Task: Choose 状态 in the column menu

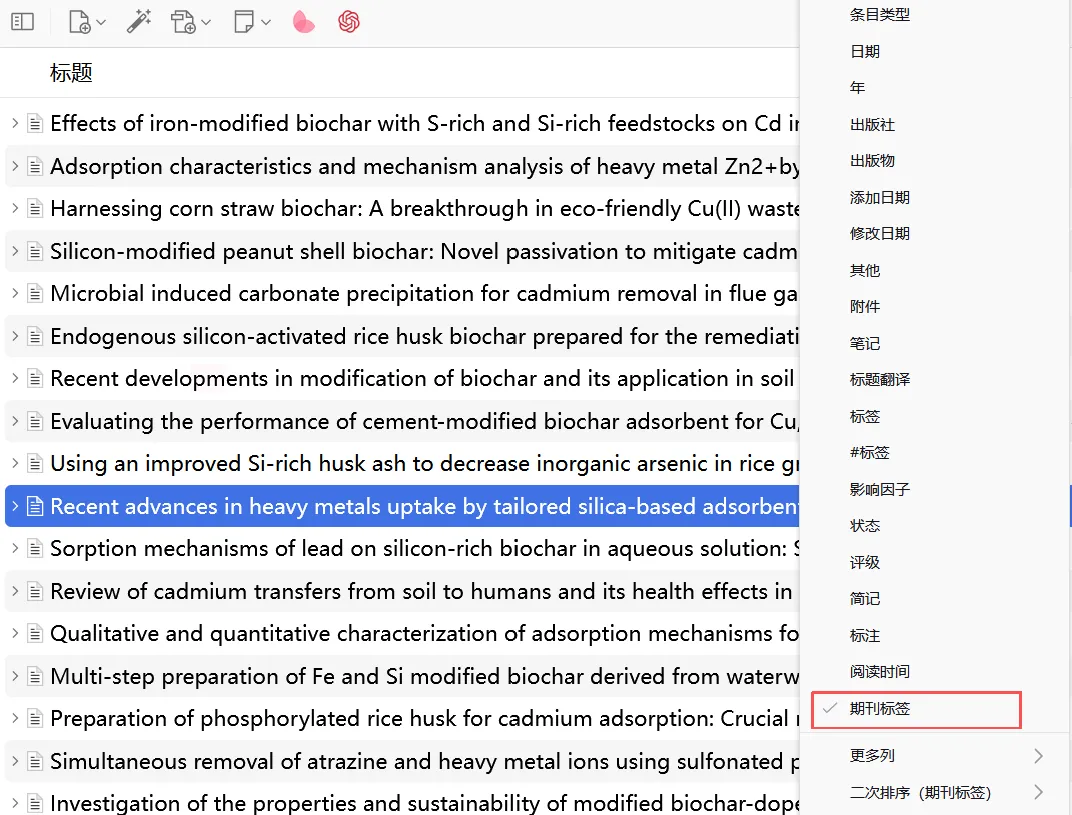Action: pyautogui.click(x=864, y=526)
